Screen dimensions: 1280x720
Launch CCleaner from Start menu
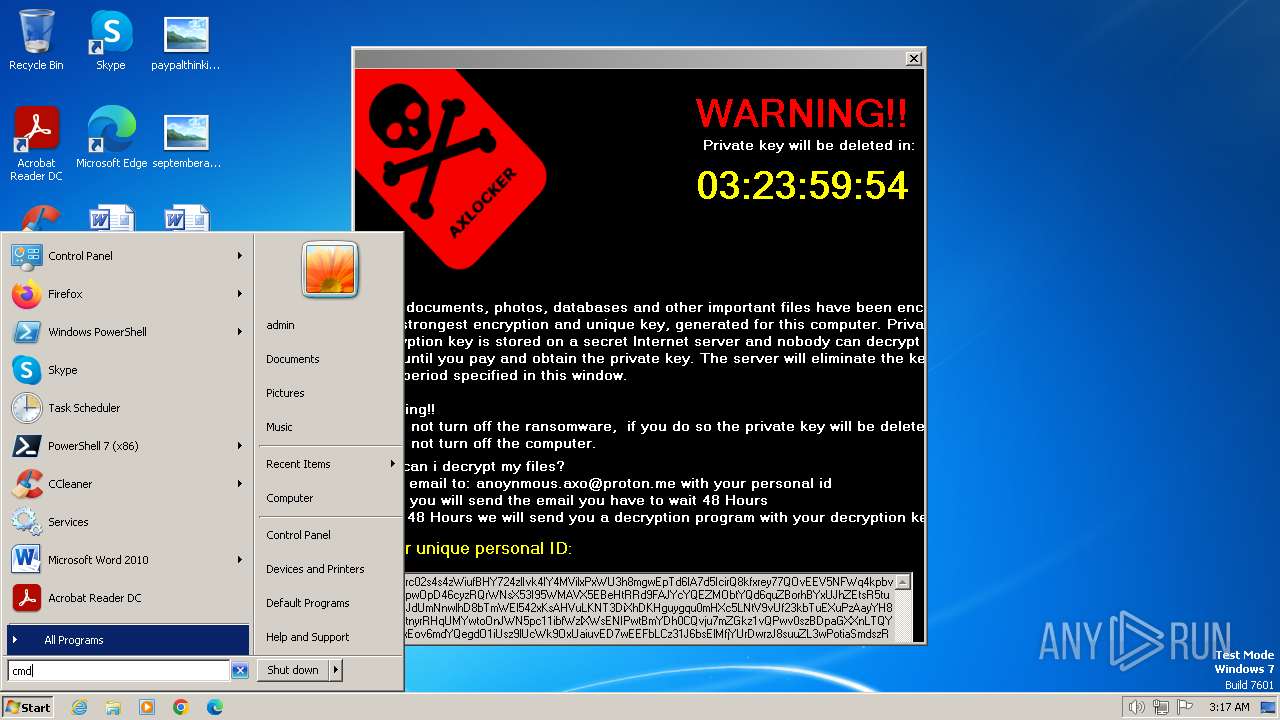(x=127, y=484)
